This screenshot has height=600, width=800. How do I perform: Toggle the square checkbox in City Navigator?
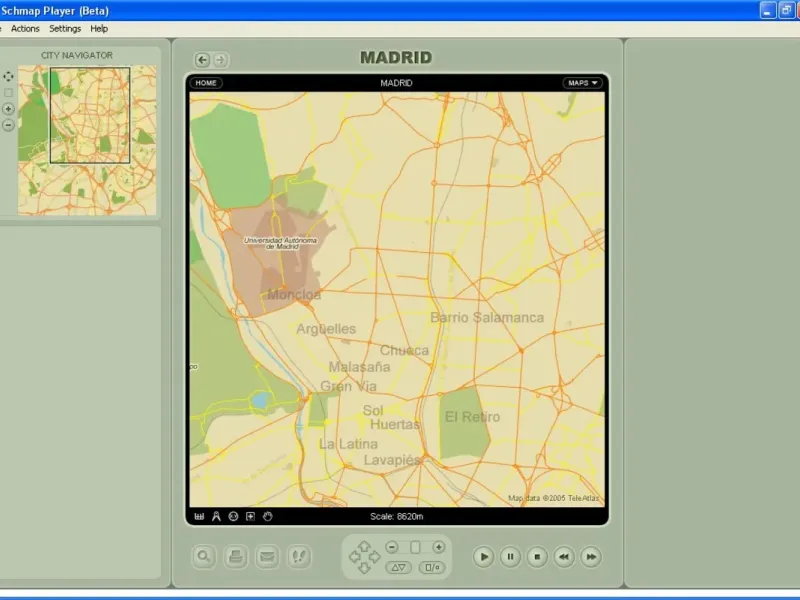9,93
